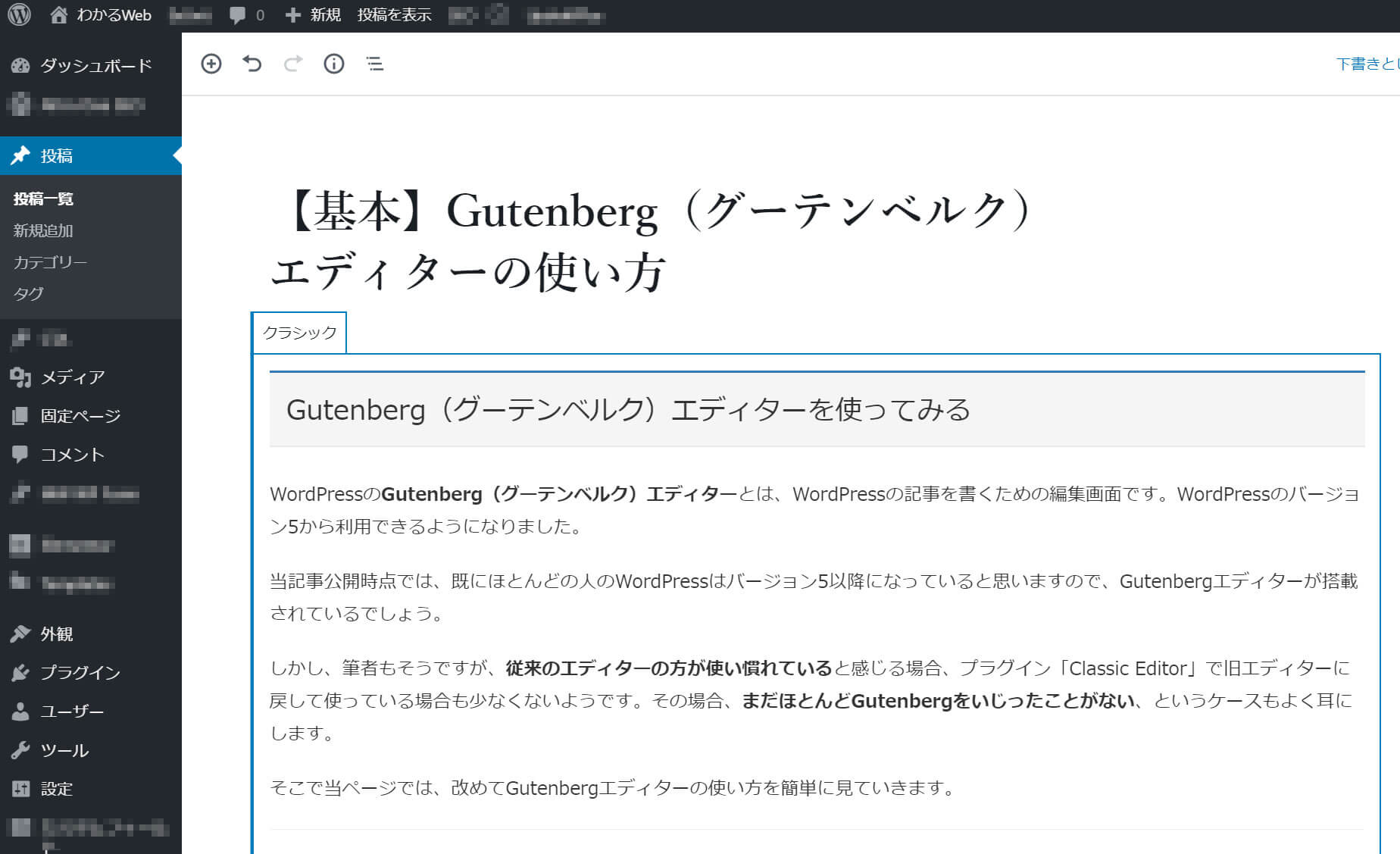Open カテゴリー submenu item
Viewport: 1400px width, 854px height.
[50, 262]
